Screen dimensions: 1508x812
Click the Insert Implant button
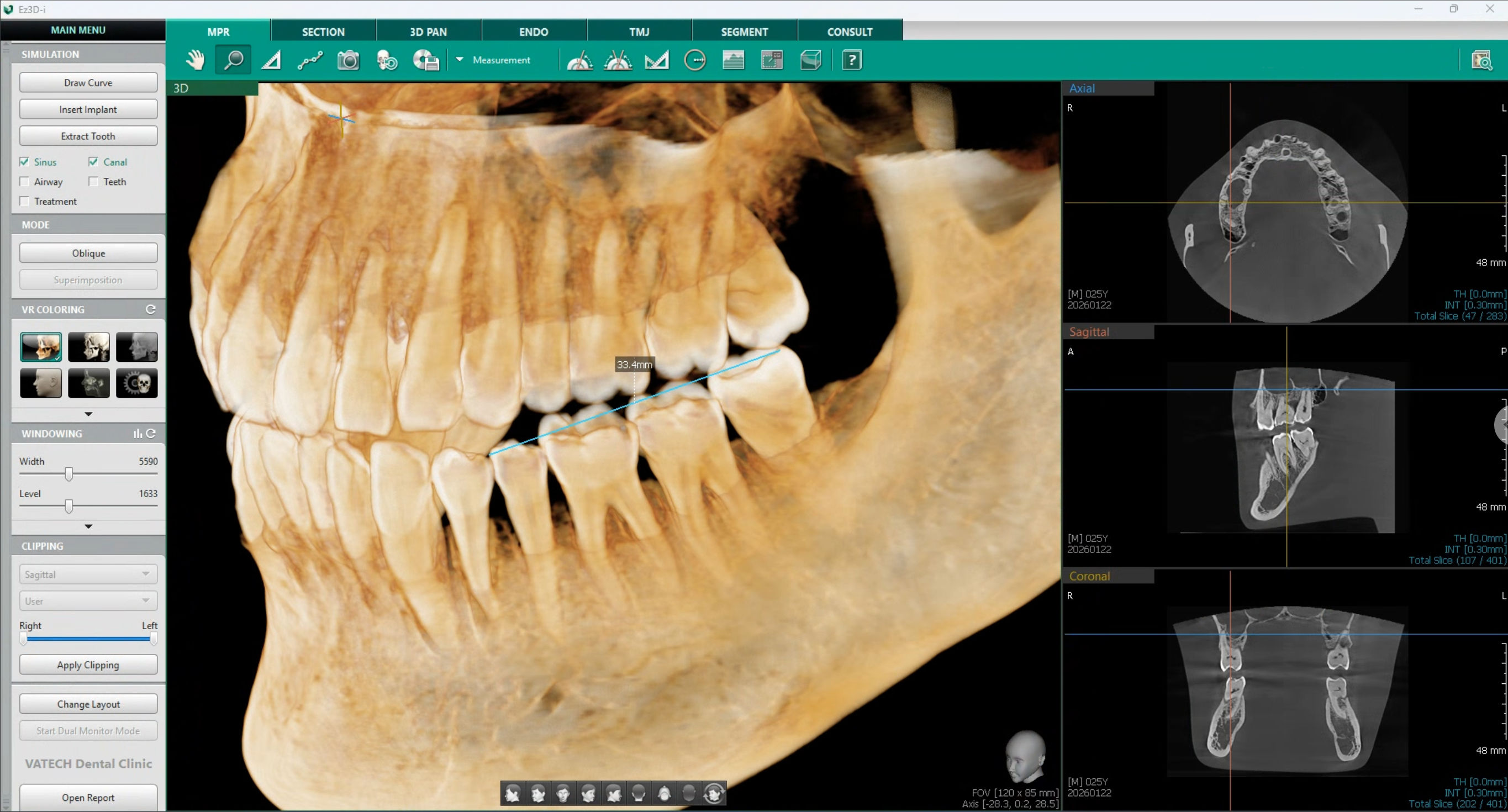[88, 109]
